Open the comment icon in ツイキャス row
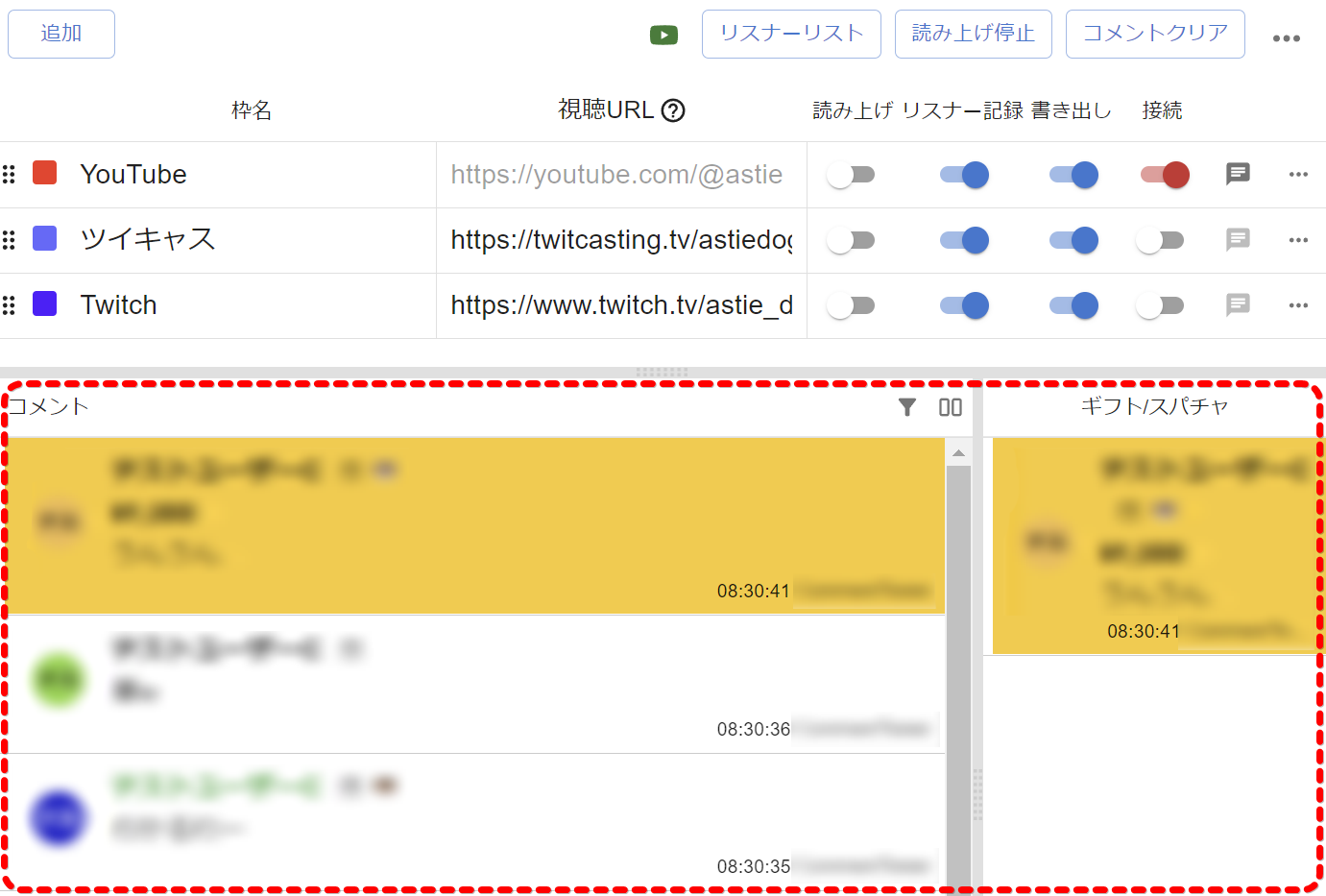Image resolution: width=1326 pixels, height=896 pixels. [x=1238, y=239]
